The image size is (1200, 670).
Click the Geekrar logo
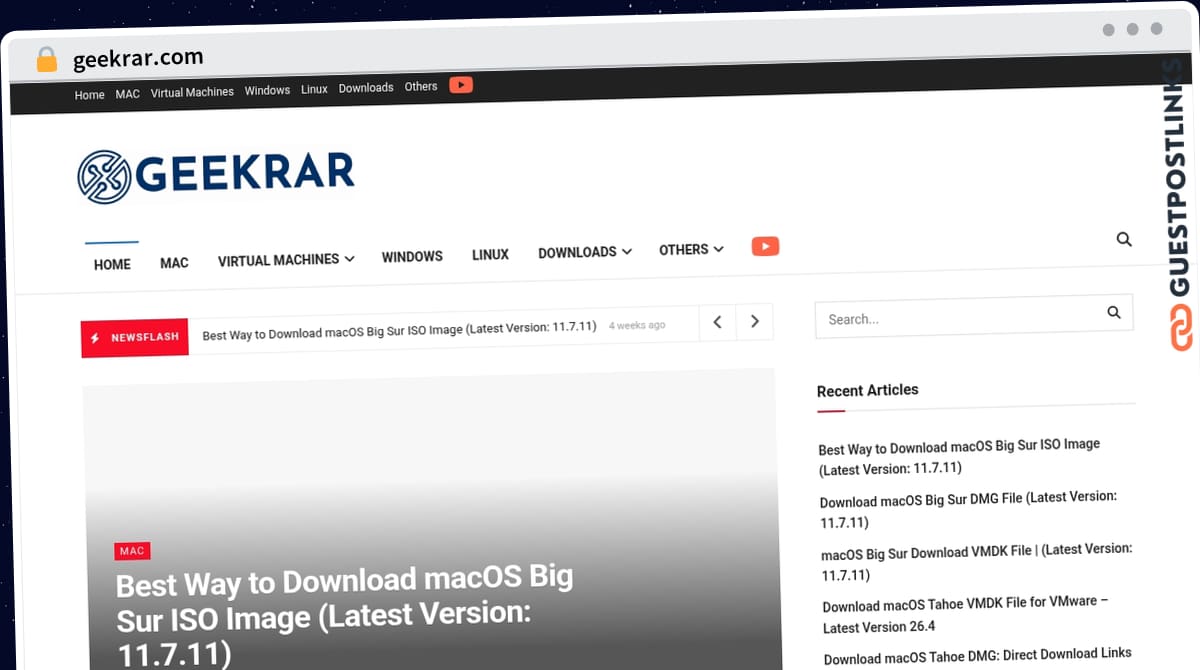pos(216,175)
